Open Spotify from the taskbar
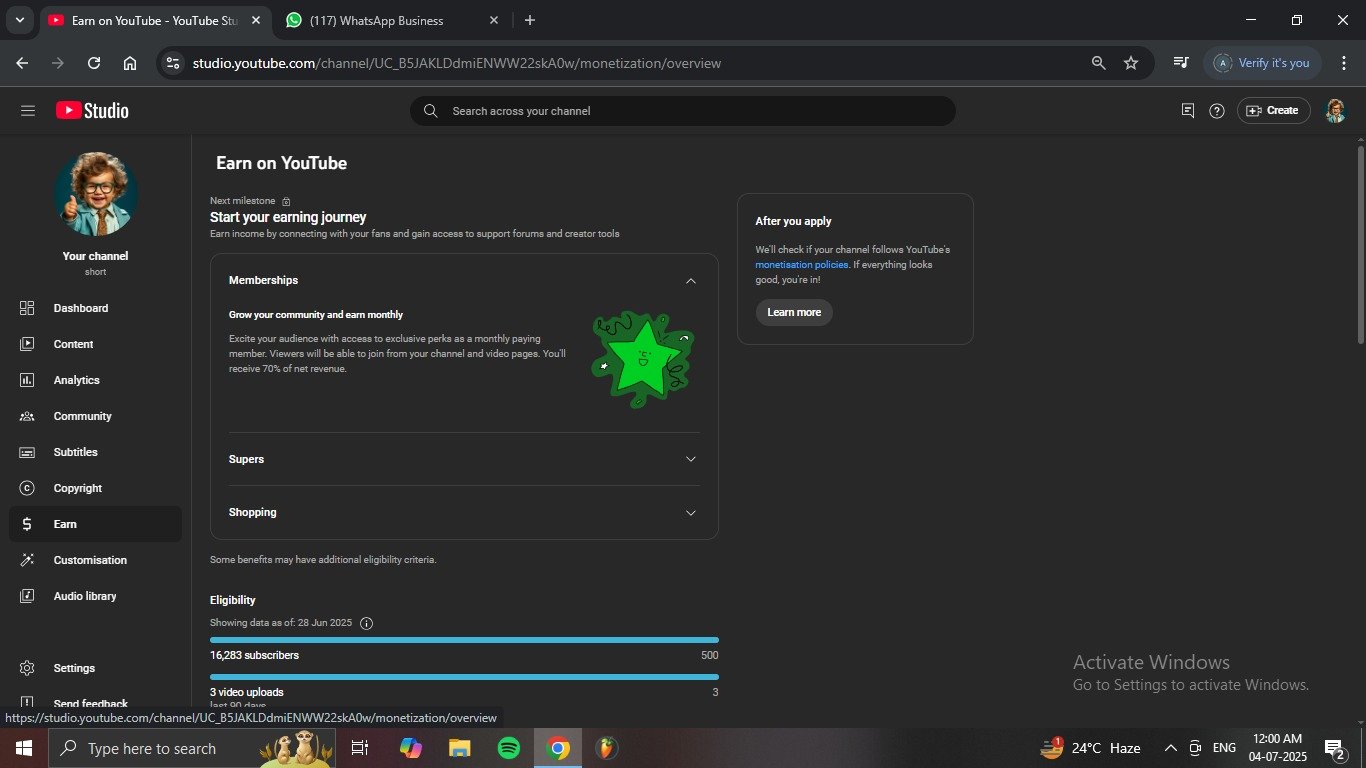Viewport: 1366px width, 768px height. coord(509,748)
